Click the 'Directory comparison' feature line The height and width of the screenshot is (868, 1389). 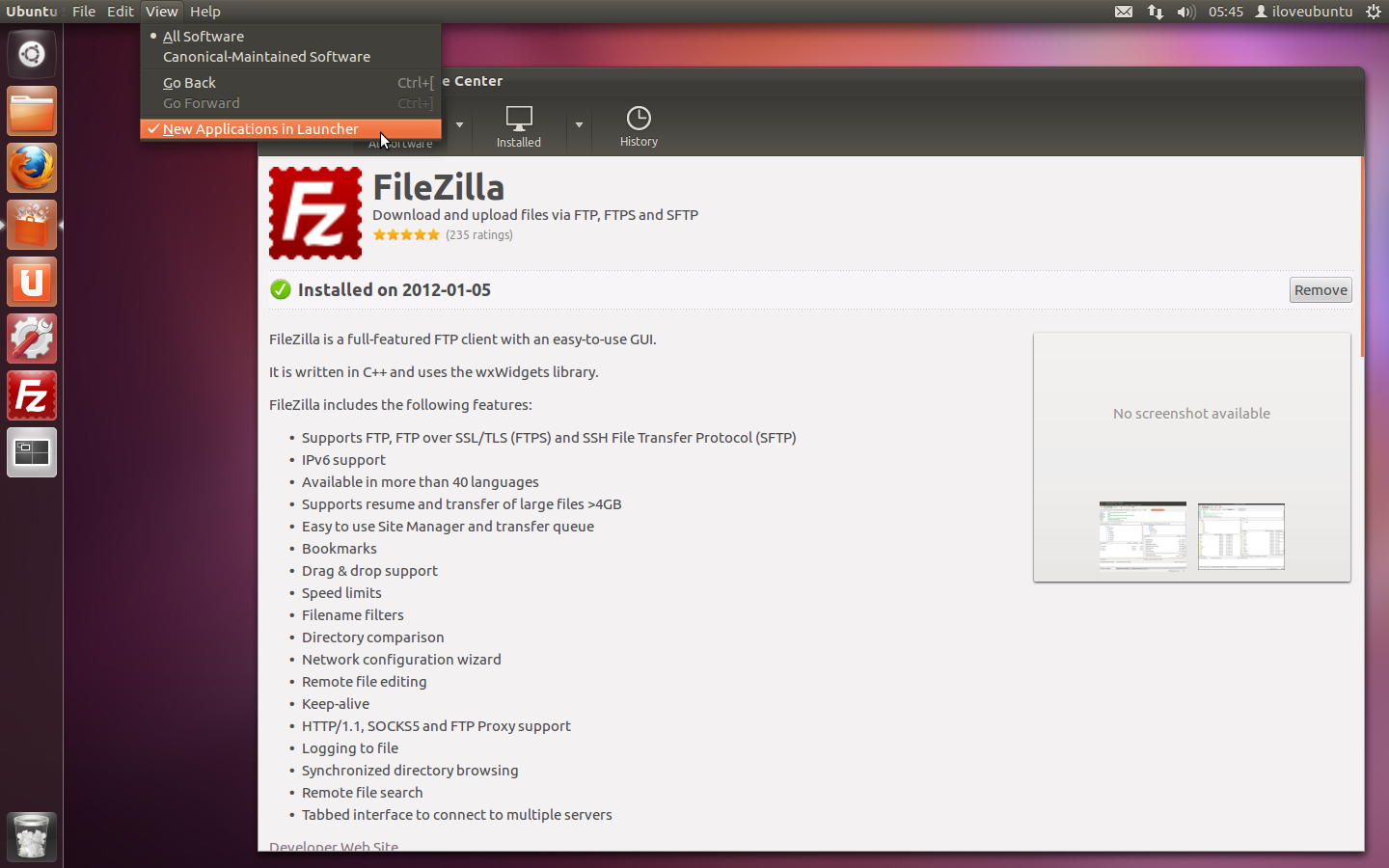pos(373,637)
